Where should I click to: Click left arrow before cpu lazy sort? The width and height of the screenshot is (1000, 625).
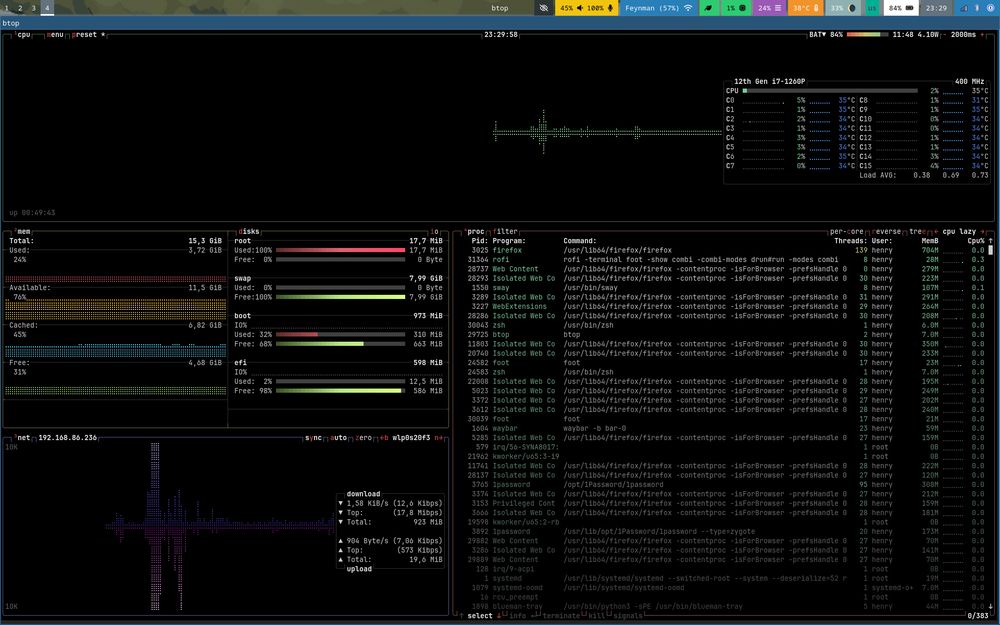pos(935,232)
